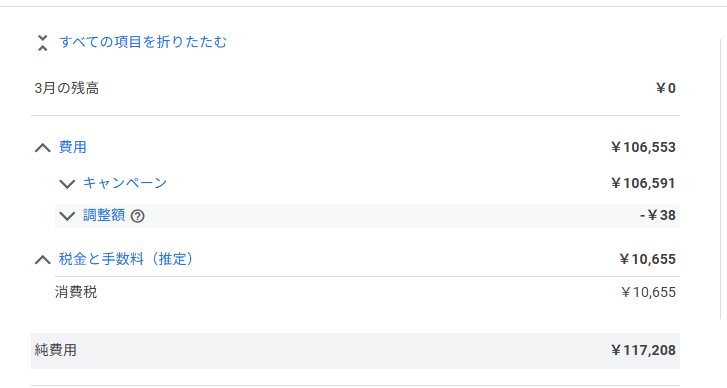
Task: Select the 消費税 row label
Action: click(76, 292)
